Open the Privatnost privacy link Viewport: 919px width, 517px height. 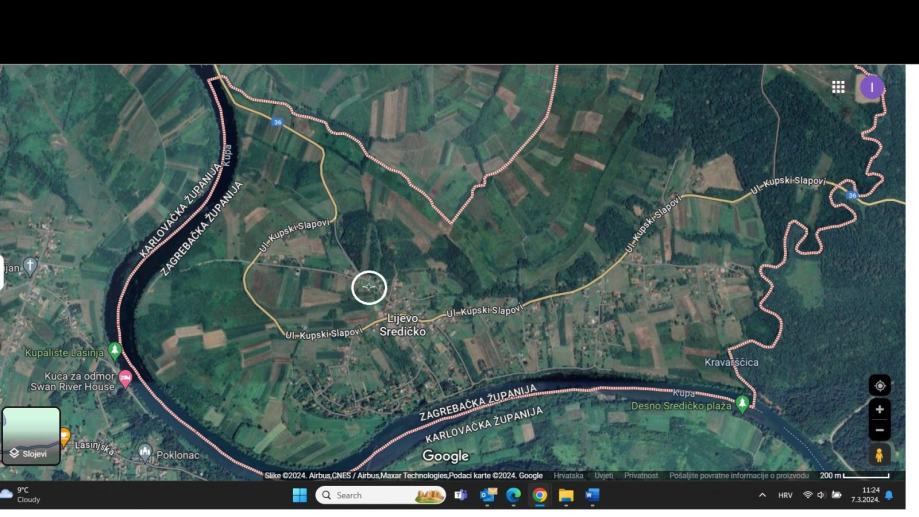pos(641,476)
